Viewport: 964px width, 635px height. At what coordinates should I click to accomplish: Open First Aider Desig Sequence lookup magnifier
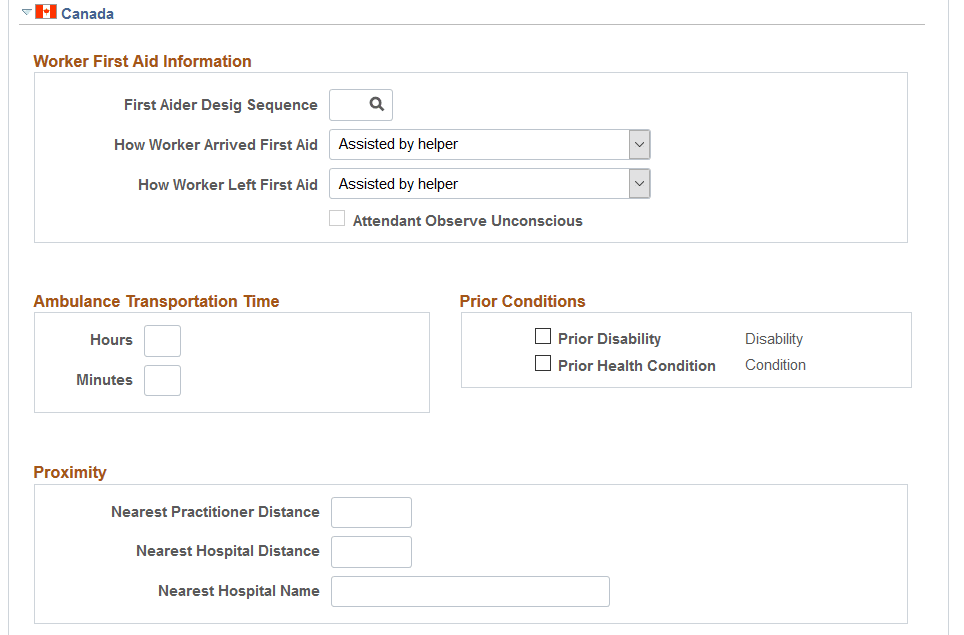click(376, 104)
